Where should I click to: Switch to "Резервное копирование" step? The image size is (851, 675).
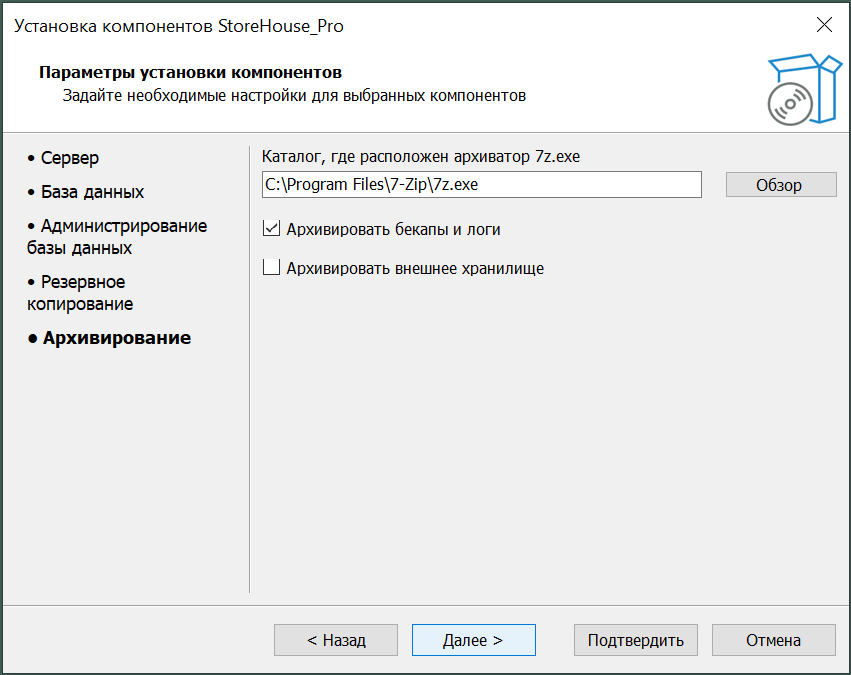[x=80, y=292]
